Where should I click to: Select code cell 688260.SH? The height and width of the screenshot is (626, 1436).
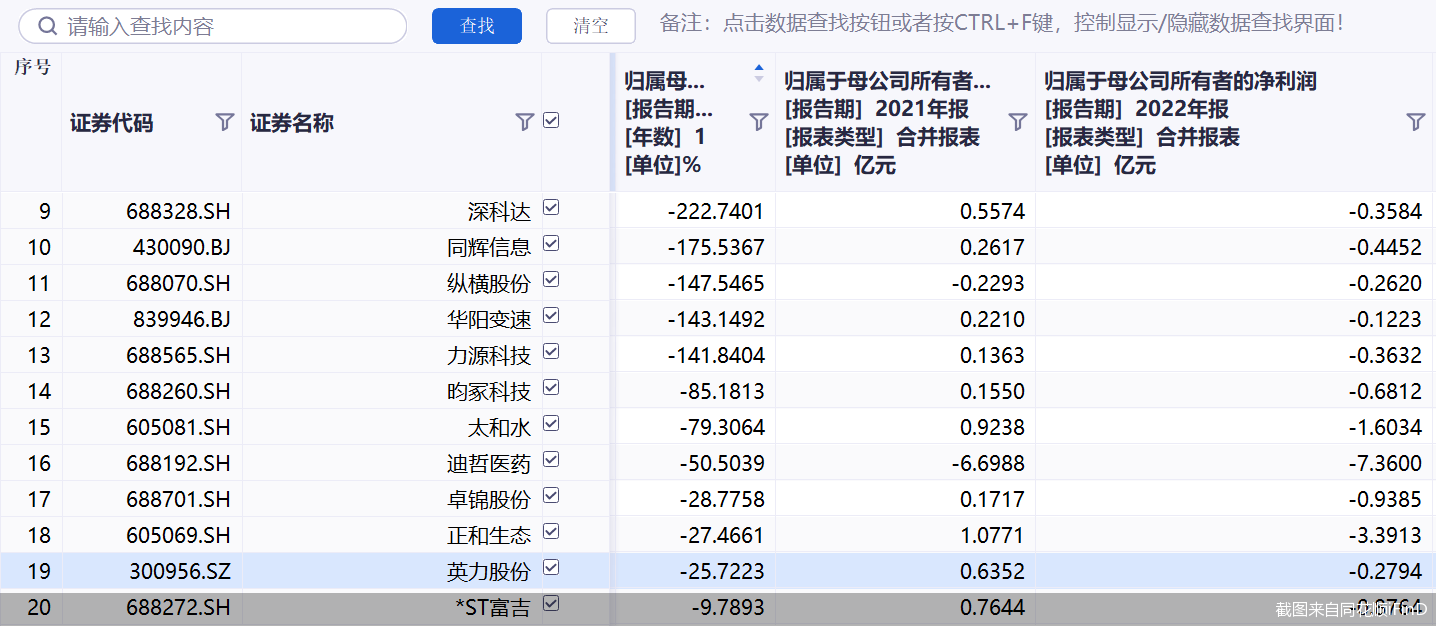click(178, 391)
